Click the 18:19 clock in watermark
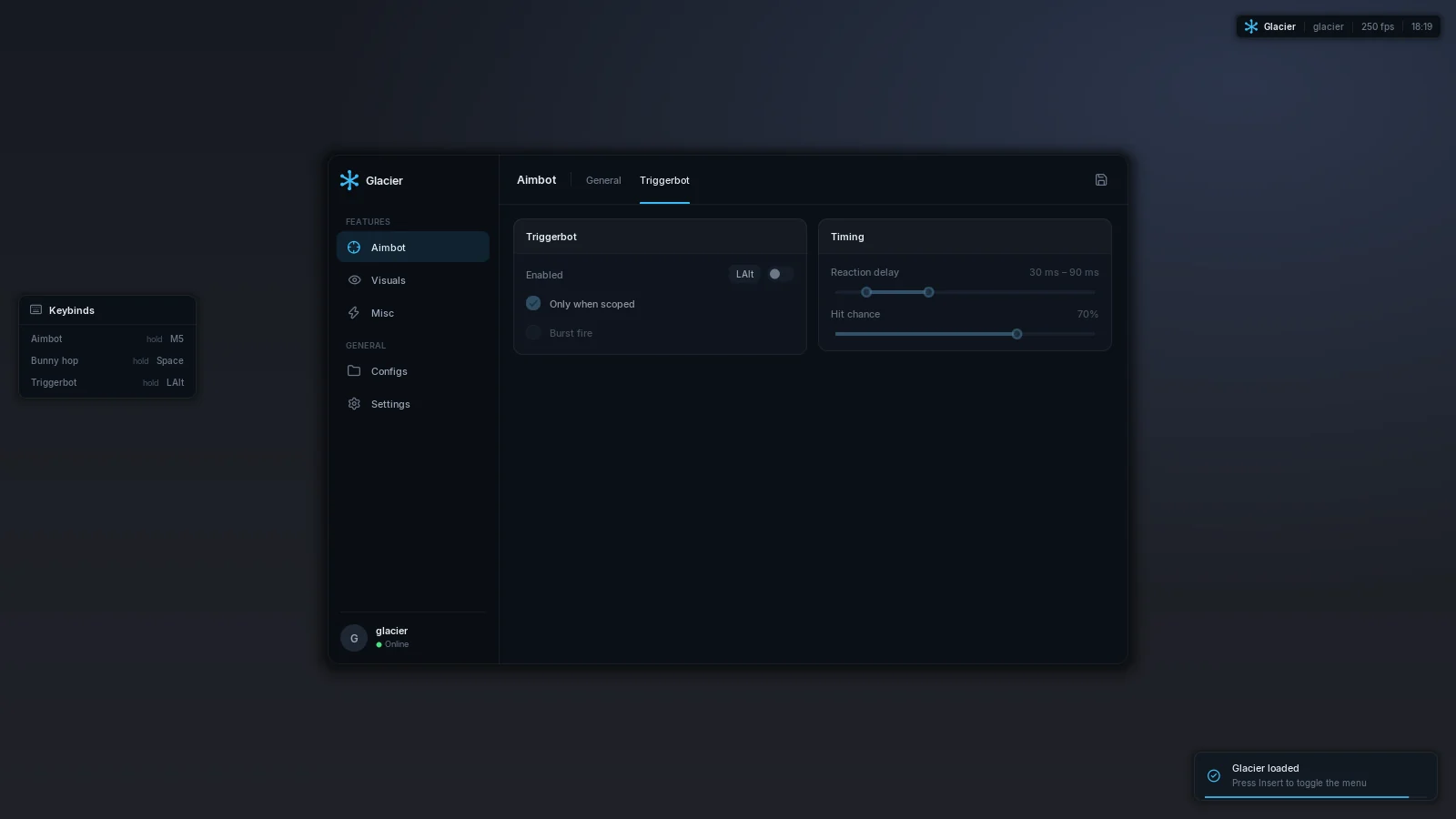Viewport: 1456px width, 819px height. (1421, 26)
